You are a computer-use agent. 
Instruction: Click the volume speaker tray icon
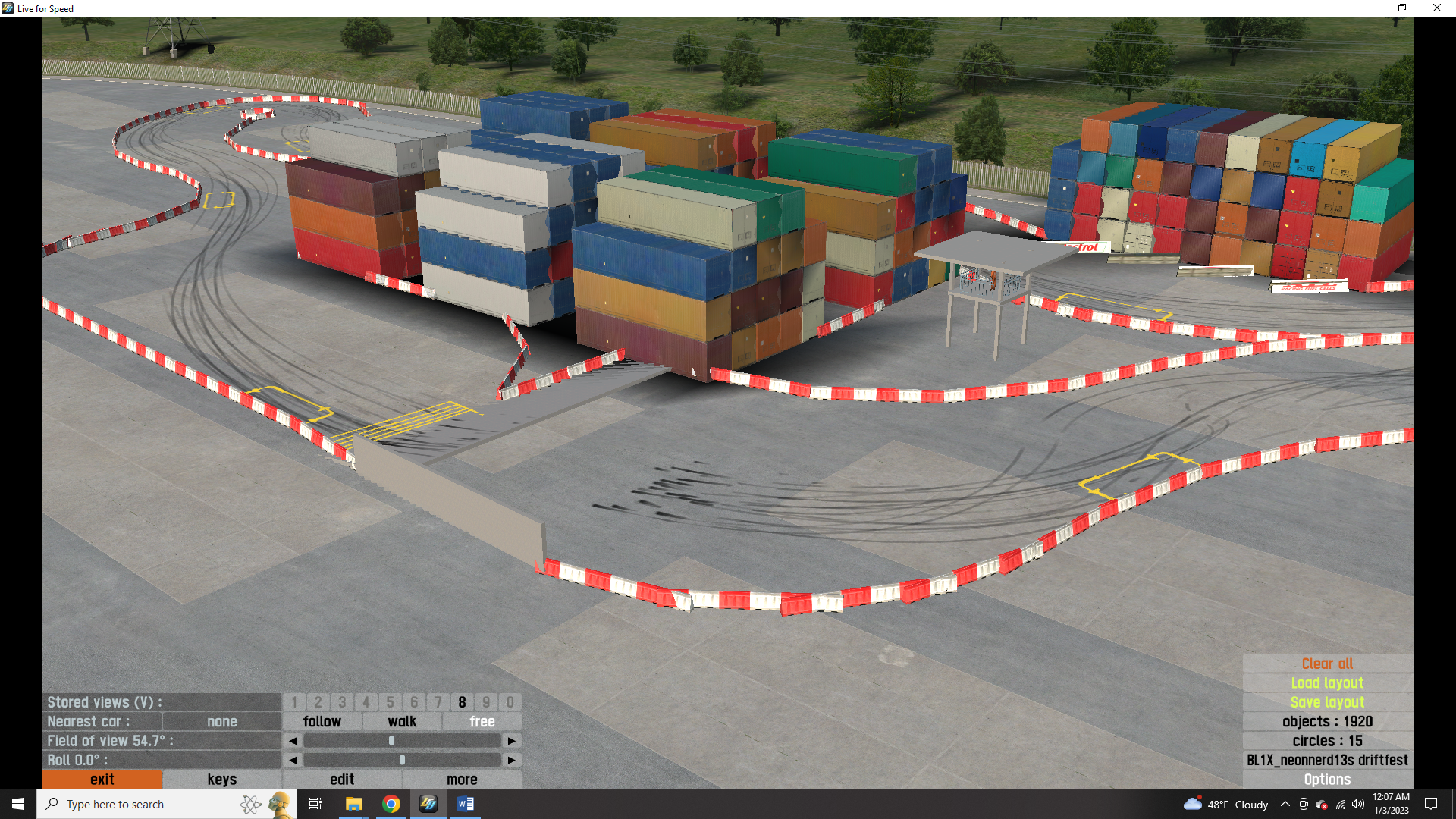[1358, 804]
